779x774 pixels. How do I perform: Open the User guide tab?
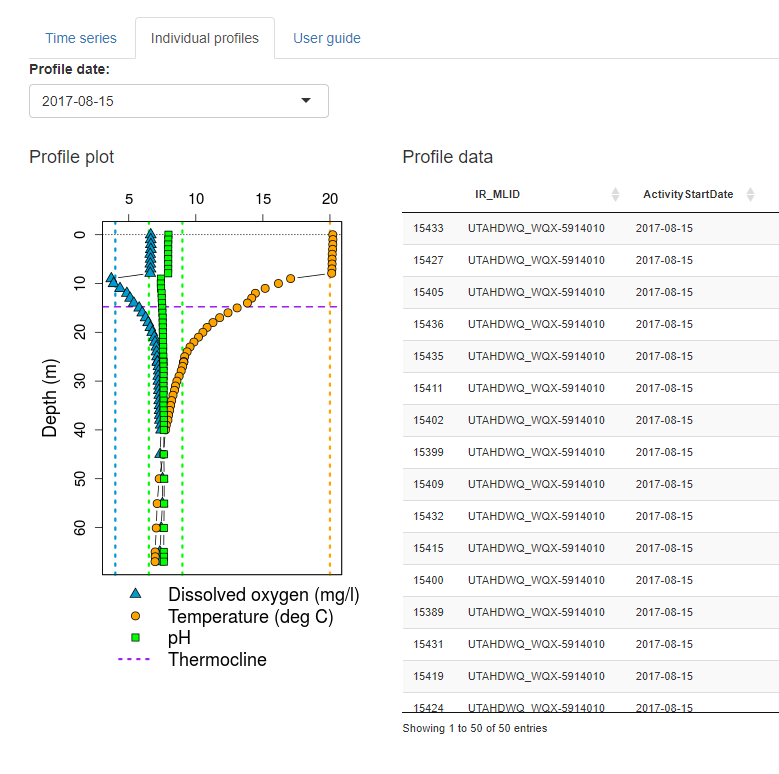pos(326,38)
